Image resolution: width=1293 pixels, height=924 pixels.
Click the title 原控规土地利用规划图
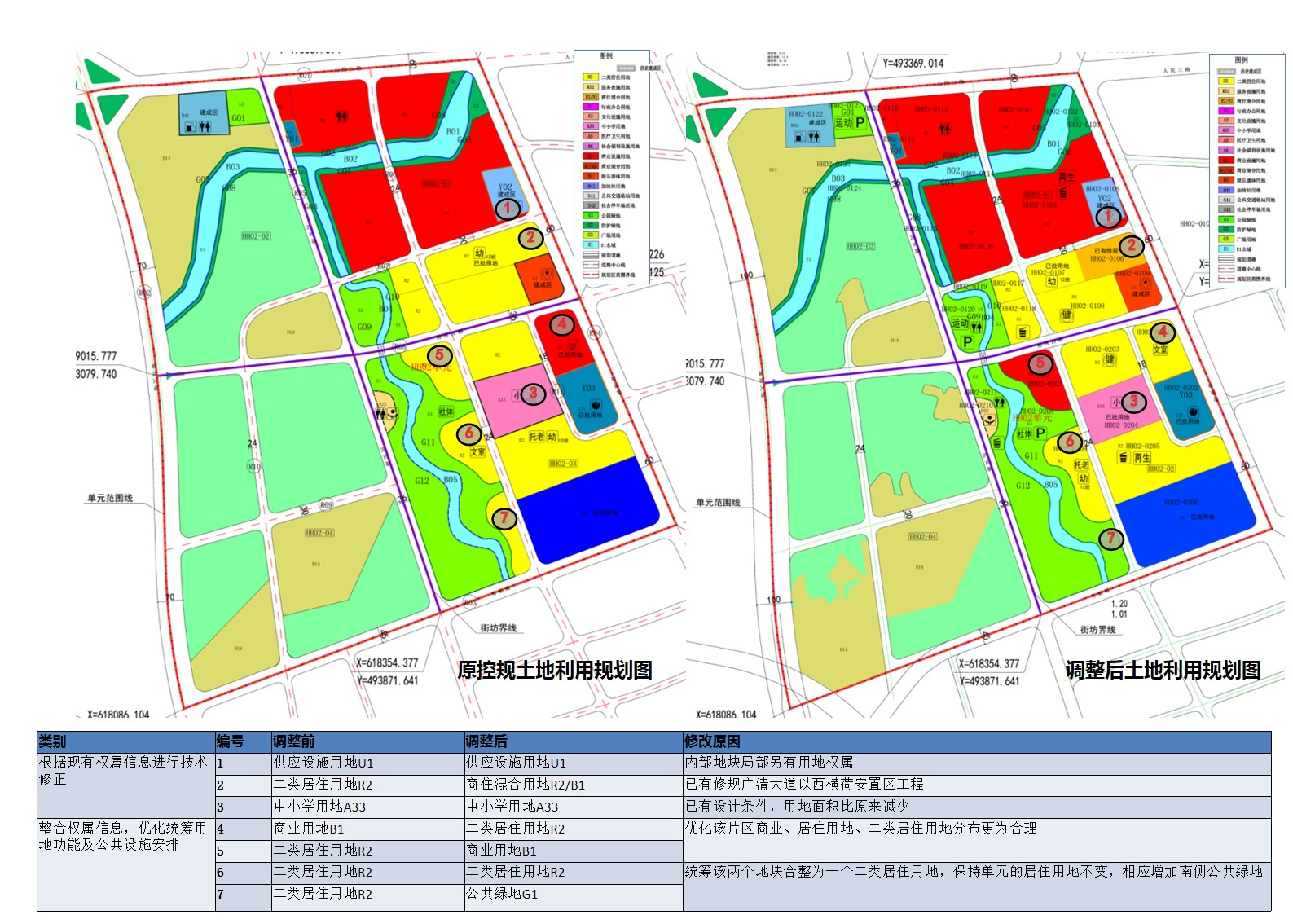(x=555, y=670)
